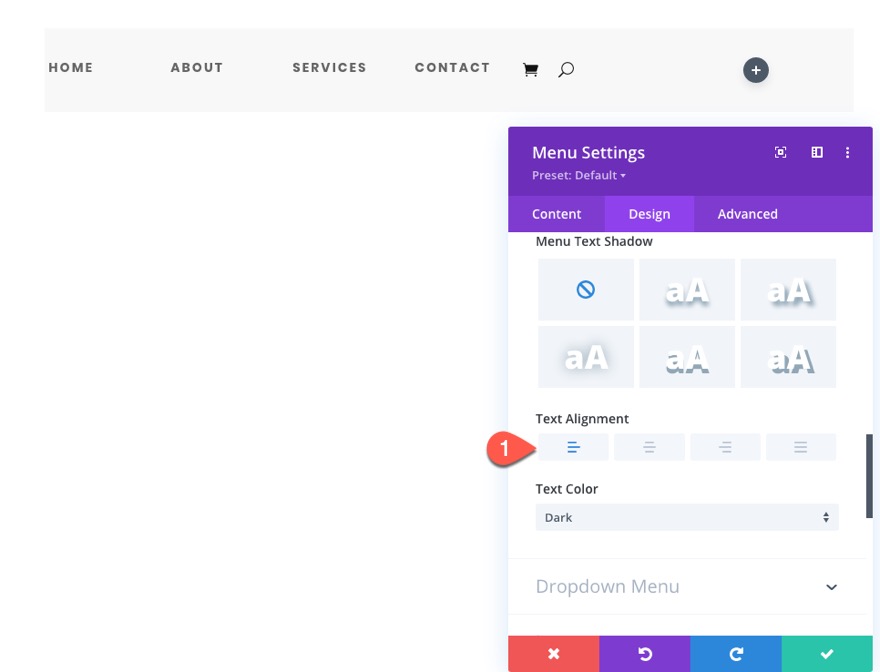Image resolution: width=880 pixels, height=672 pixels.
Task: Disable the menu text shadow
Action: [585, 291]
